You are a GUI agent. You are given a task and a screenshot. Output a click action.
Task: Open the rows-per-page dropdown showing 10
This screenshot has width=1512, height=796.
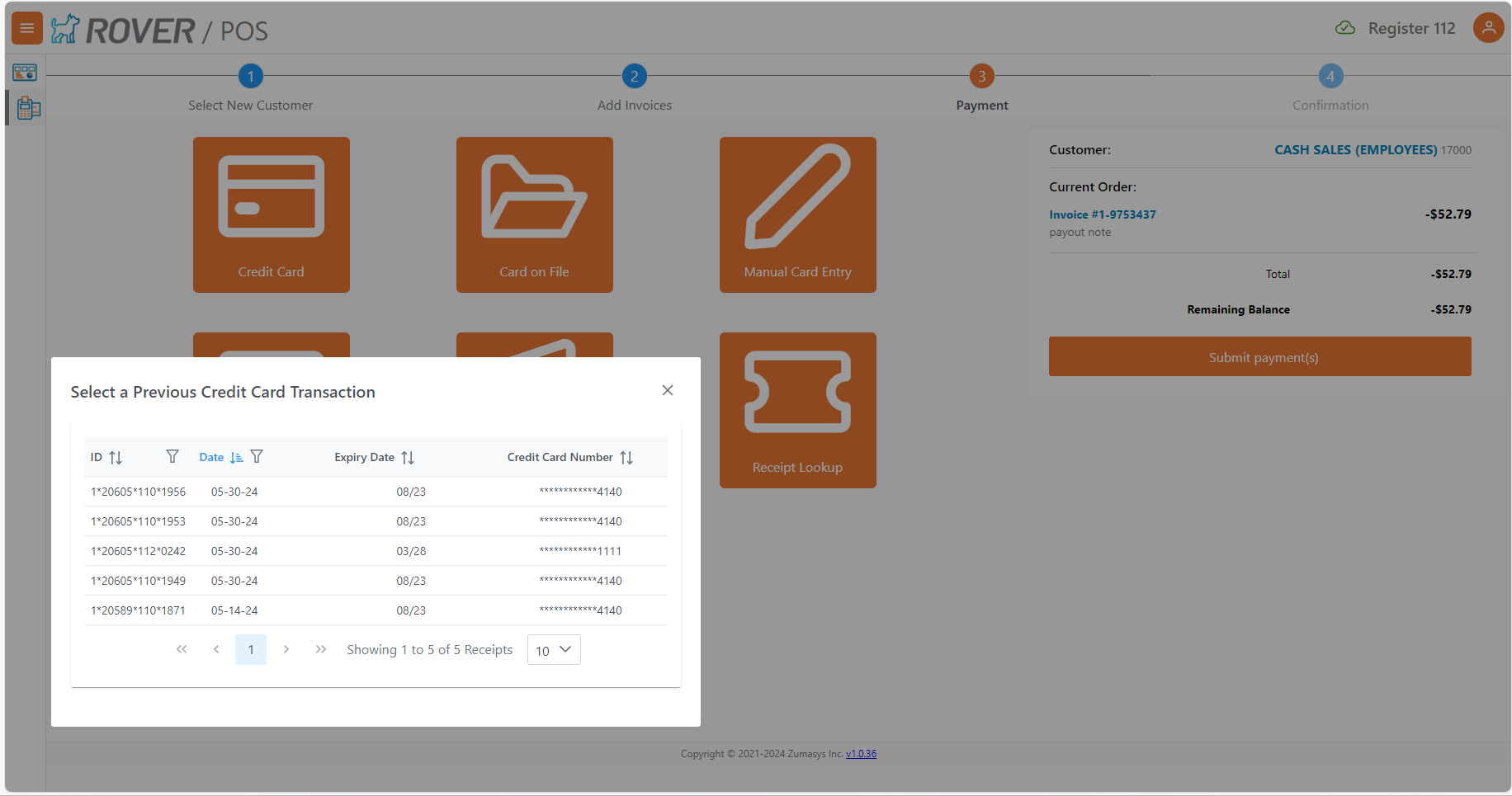(553, 650)
